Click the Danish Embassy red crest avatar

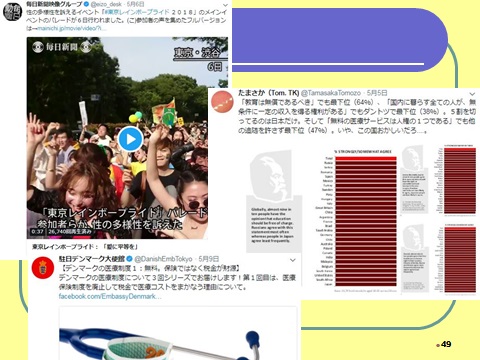[x=43, y=267]
